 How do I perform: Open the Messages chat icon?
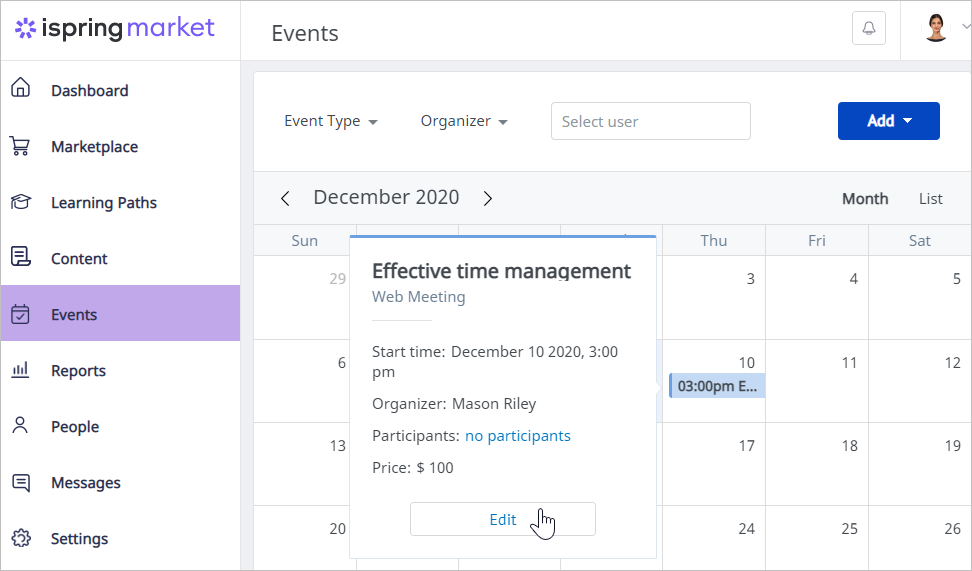[x=20, y=482]
